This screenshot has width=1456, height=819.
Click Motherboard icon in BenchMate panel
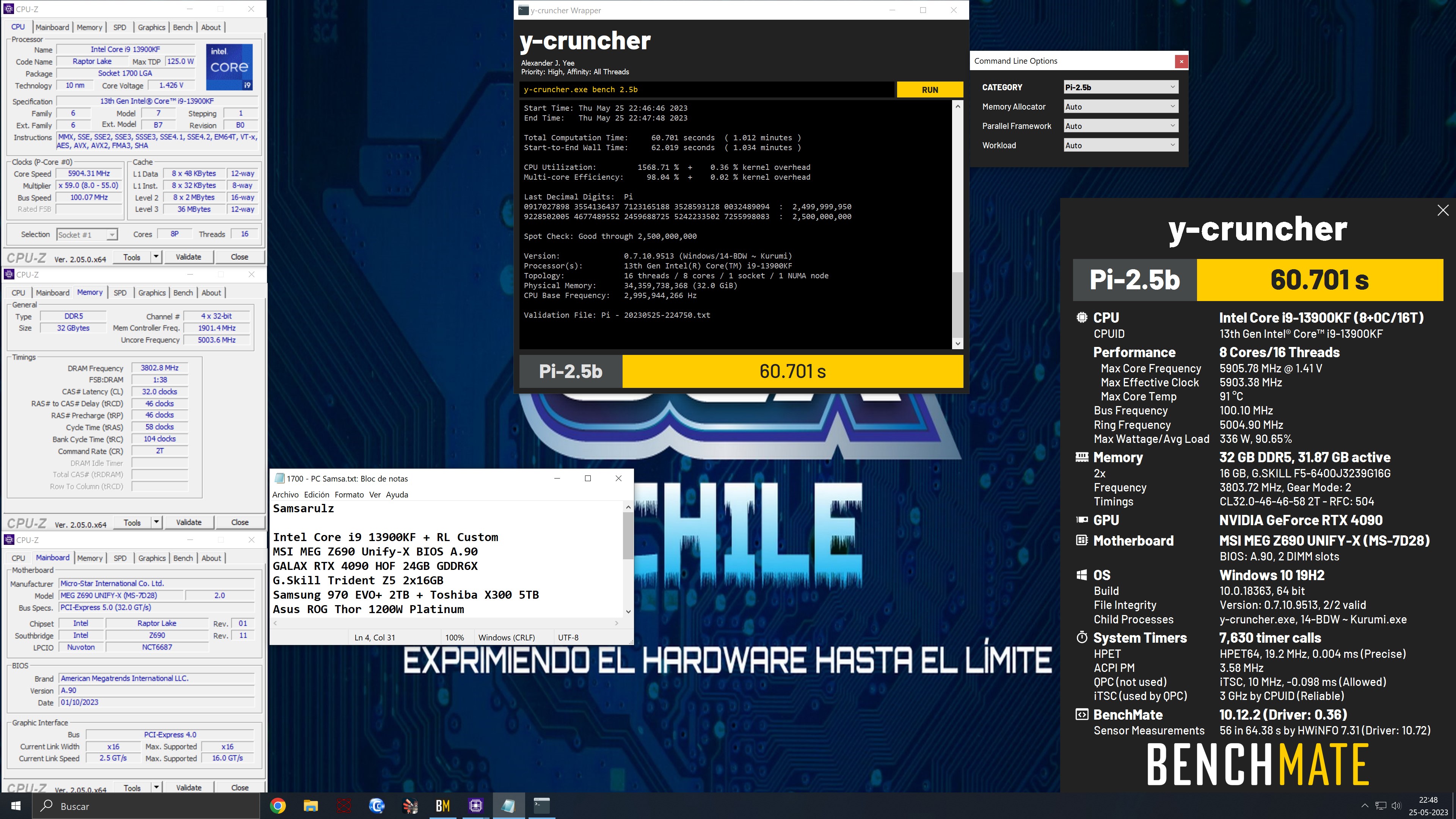[1082, 540]
